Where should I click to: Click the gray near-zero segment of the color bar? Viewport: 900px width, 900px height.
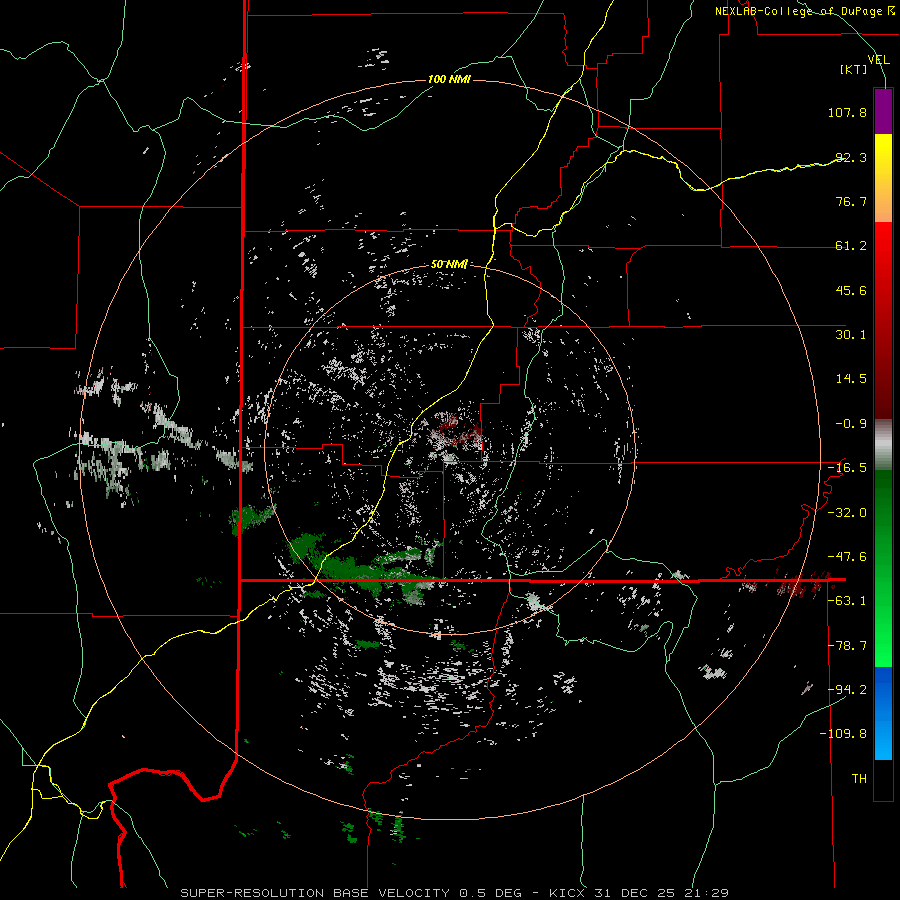click(883, 445)
